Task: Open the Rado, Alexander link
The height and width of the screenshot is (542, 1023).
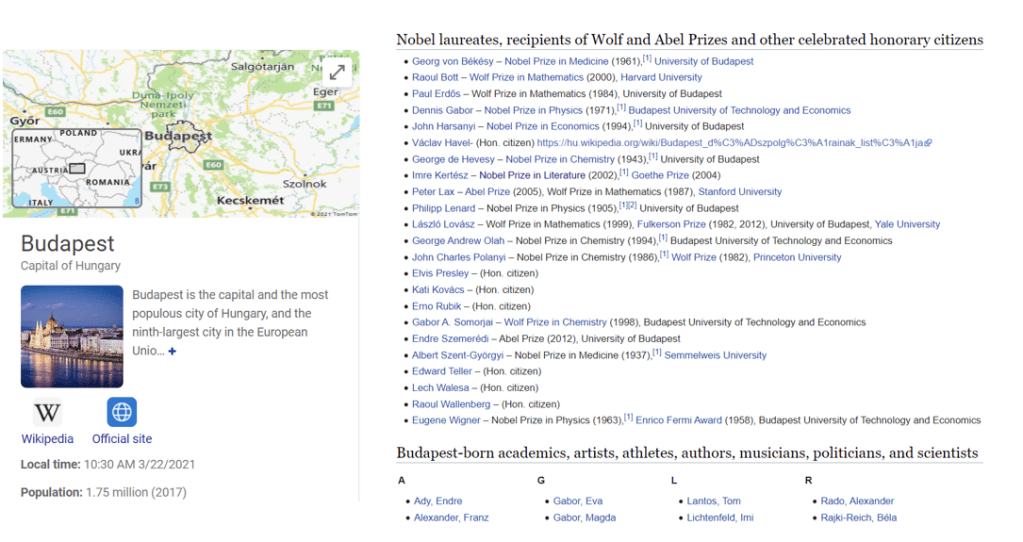Action: click(x=857, y=501)
